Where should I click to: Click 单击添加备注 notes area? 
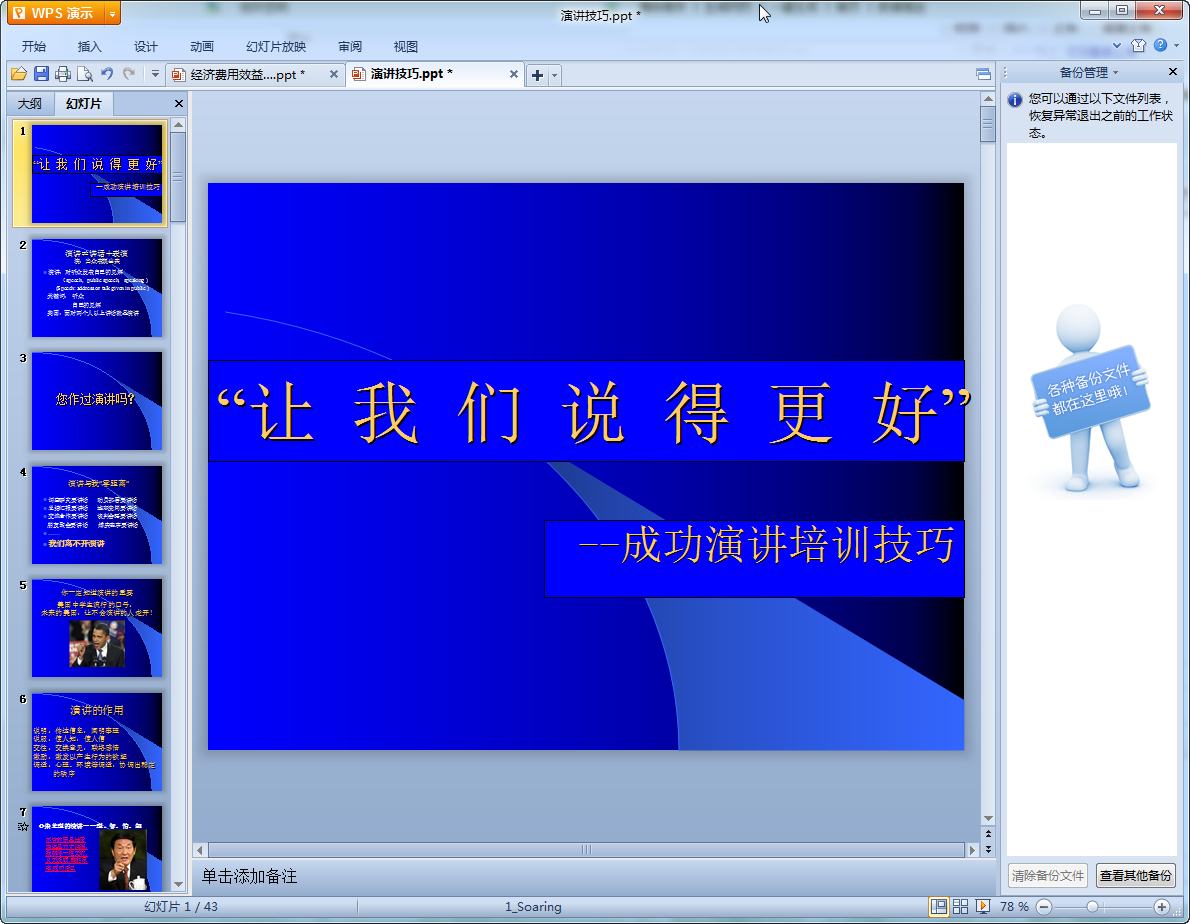tap(249, 876)
